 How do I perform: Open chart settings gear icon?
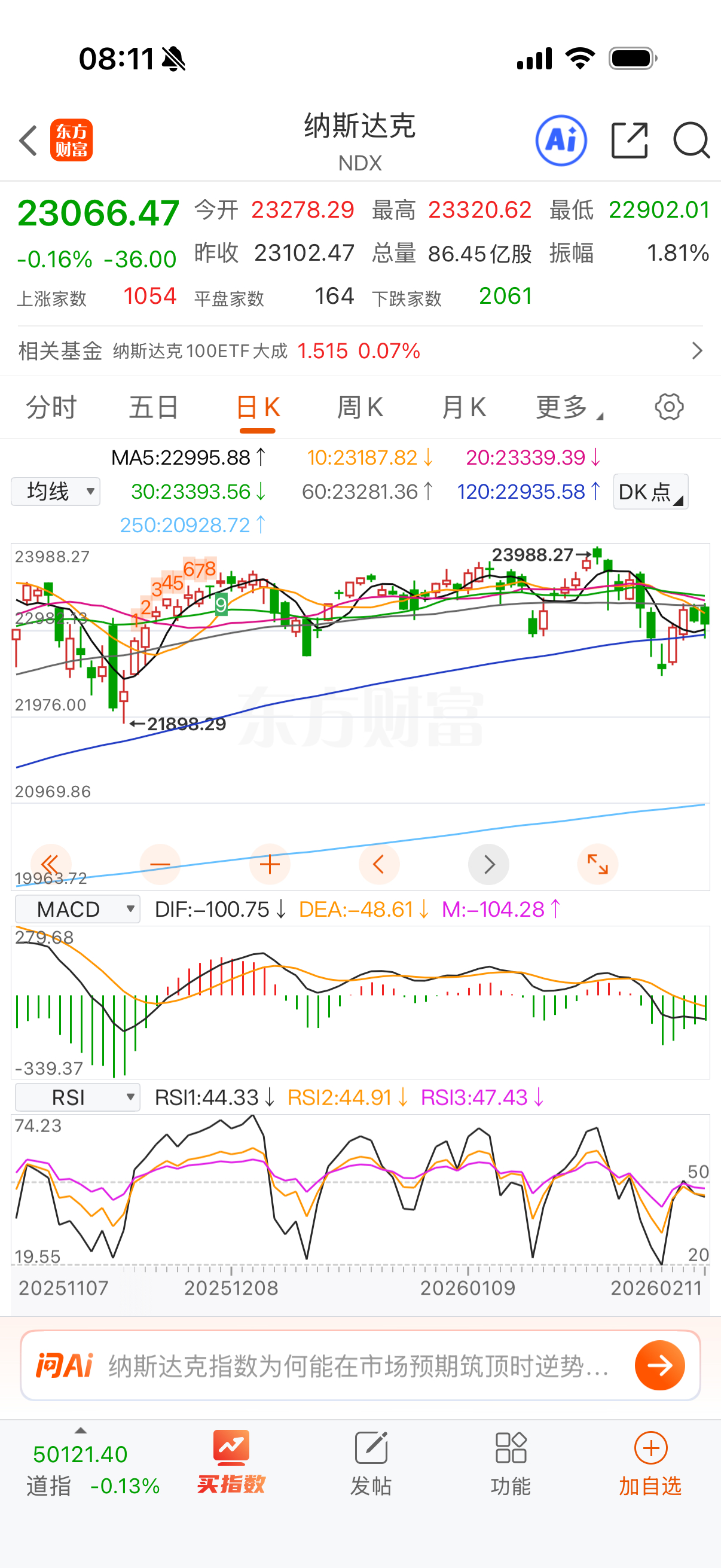pyautogui.click(x=669, y=407)
